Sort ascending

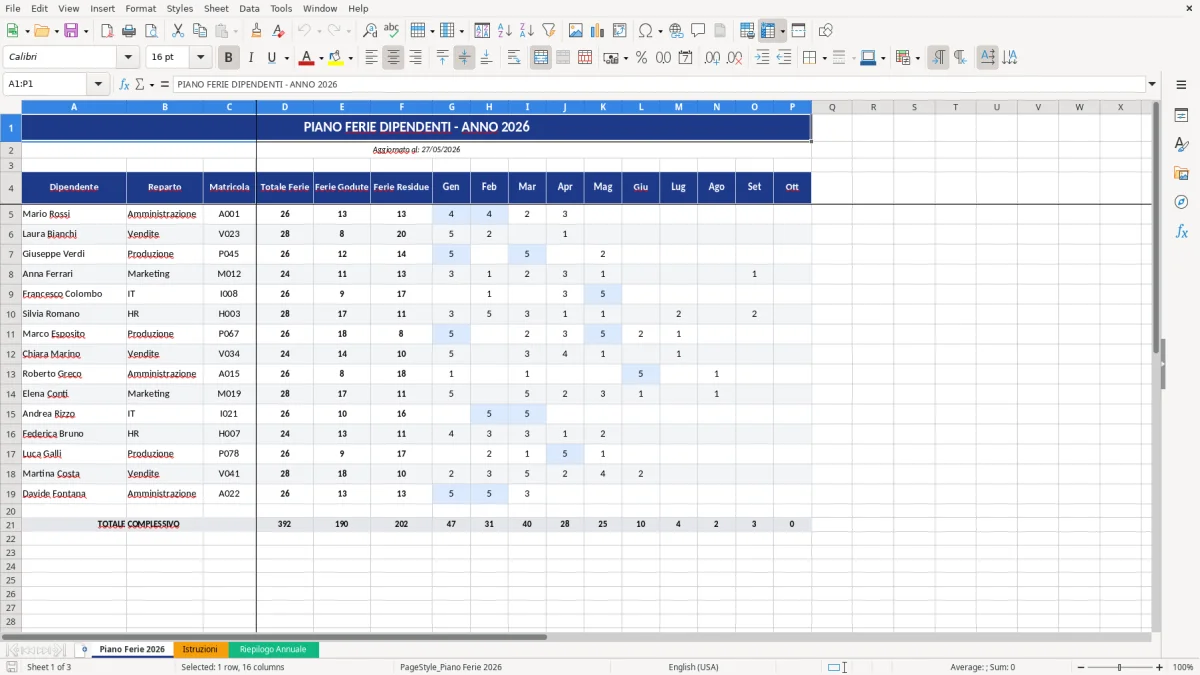click(505, 31)
